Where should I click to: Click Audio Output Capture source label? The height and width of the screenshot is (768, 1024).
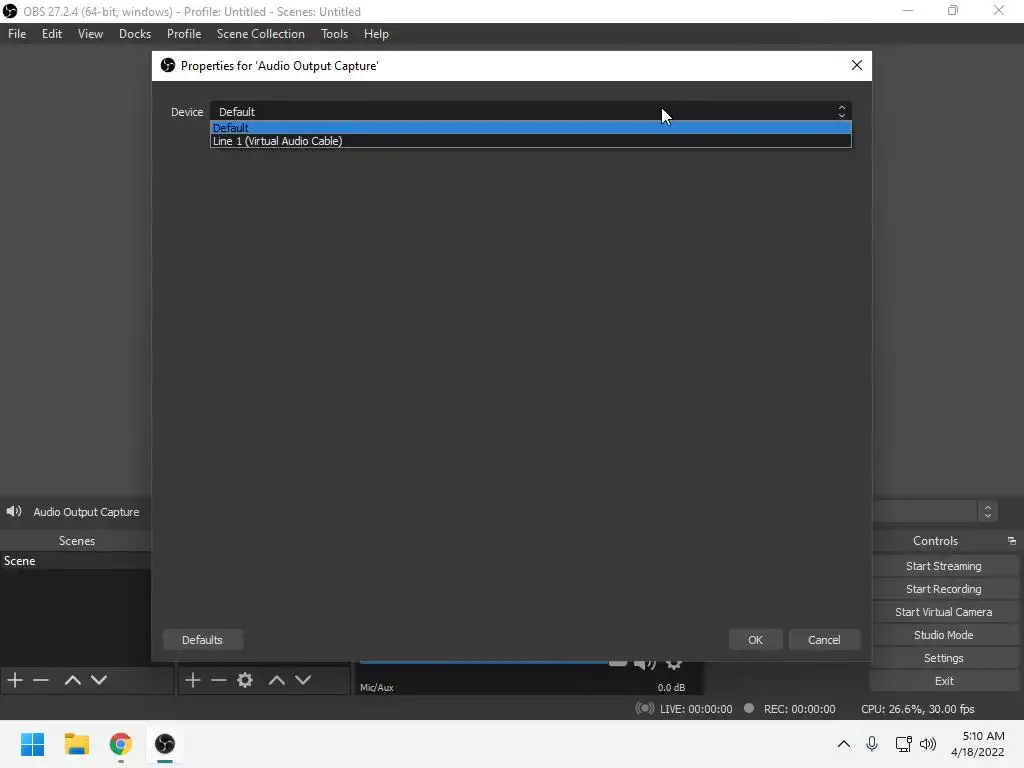86,512
